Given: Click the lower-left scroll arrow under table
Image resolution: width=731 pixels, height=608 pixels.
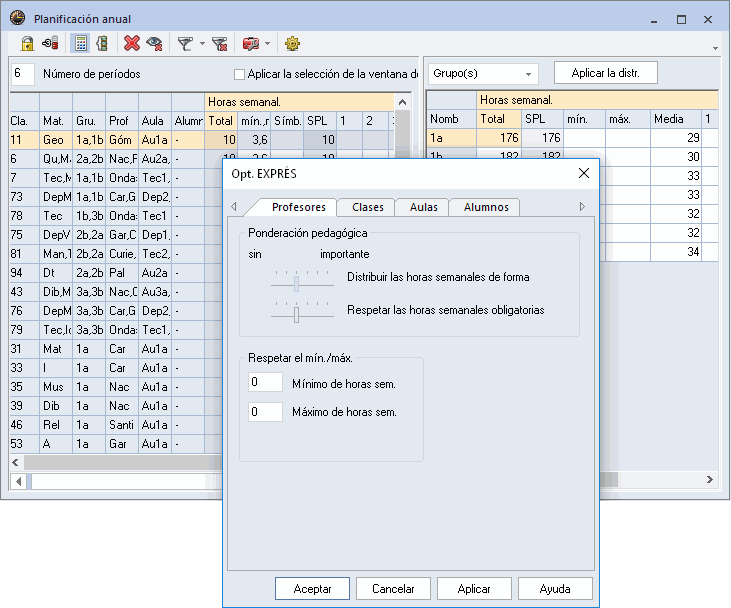Looking at the screenshot, I should point(19,481).
